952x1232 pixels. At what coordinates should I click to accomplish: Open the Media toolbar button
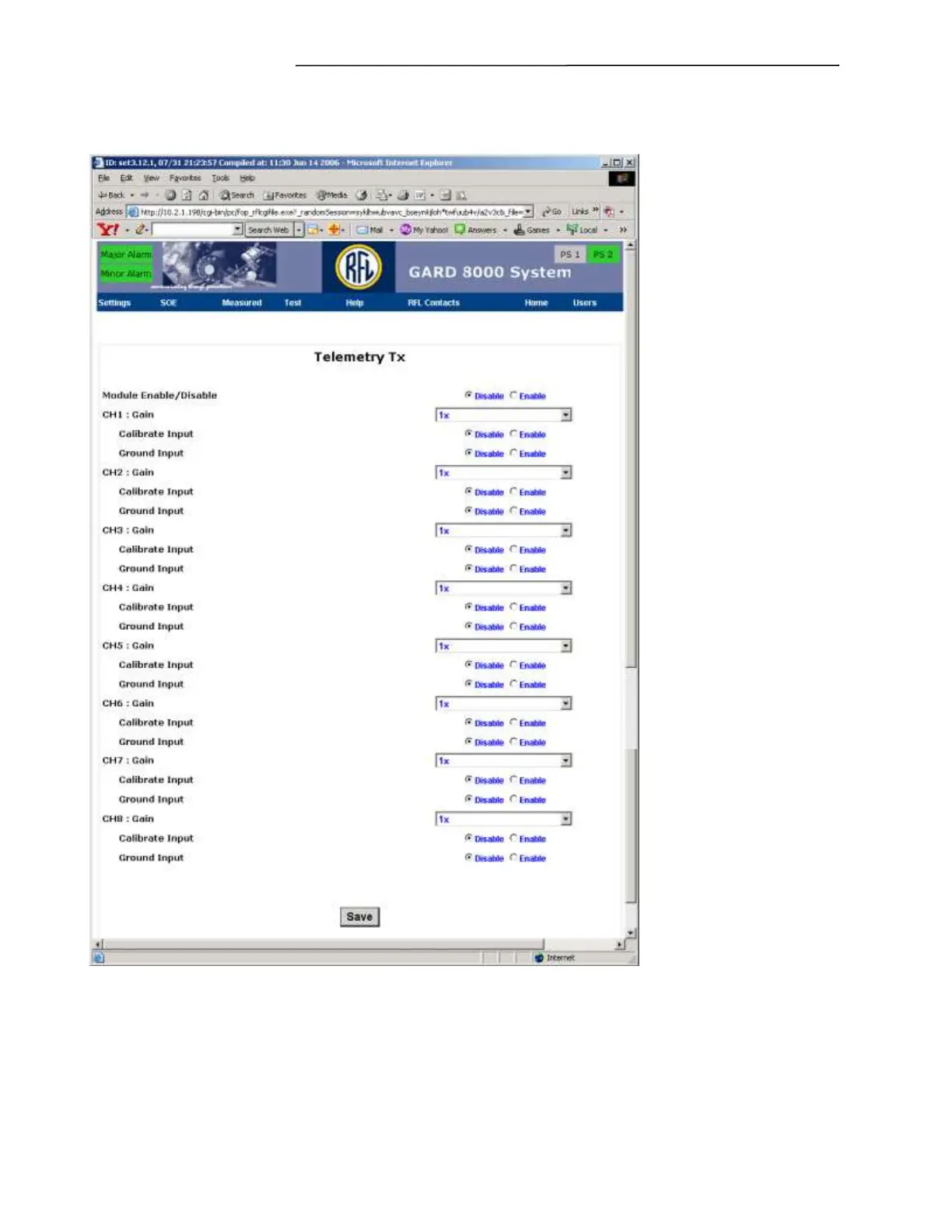pos(332,195)
